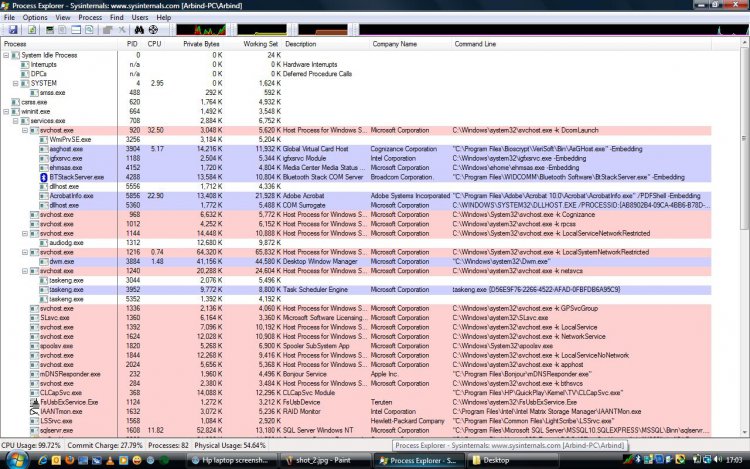Open the CPU usage mini graph

201,30
